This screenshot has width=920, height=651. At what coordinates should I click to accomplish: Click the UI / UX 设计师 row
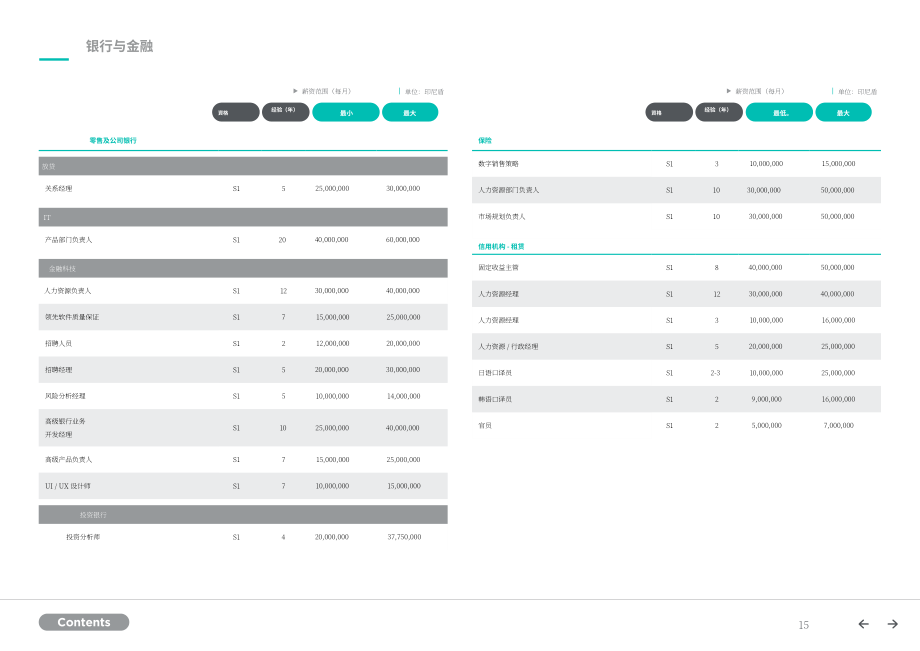click(243, 486)
